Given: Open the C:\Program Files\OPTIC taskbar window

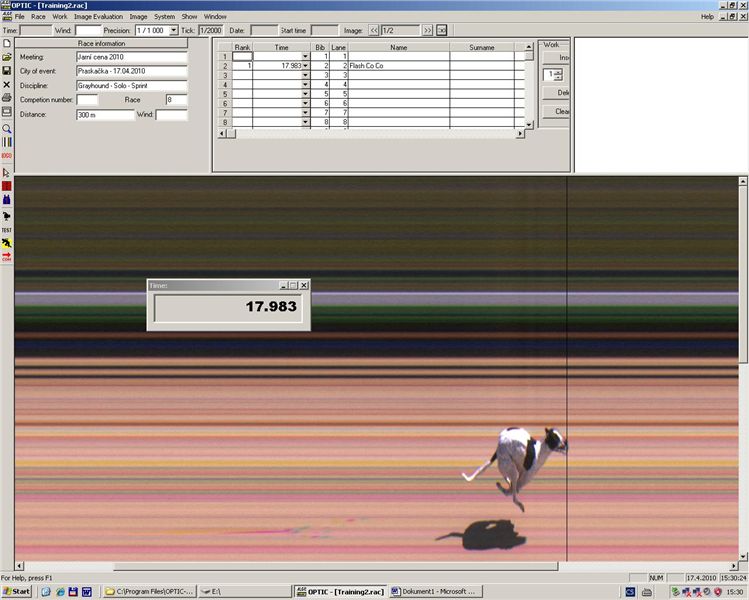Looking at the screenshot, I should (x=150, y=591).
